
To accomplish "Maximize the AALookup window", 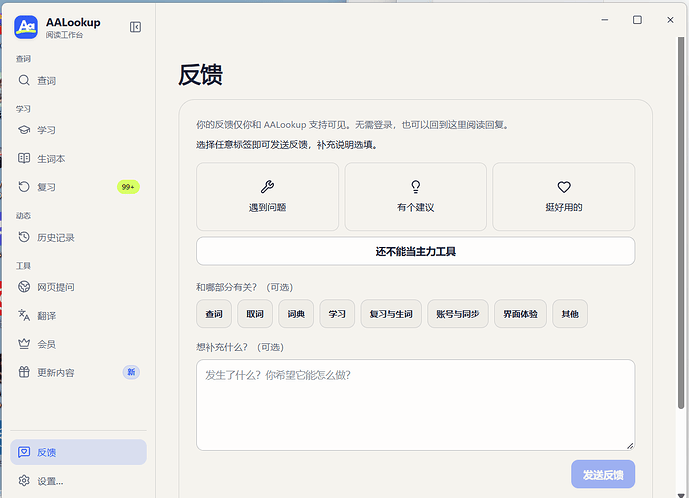I will click(637, 20).
